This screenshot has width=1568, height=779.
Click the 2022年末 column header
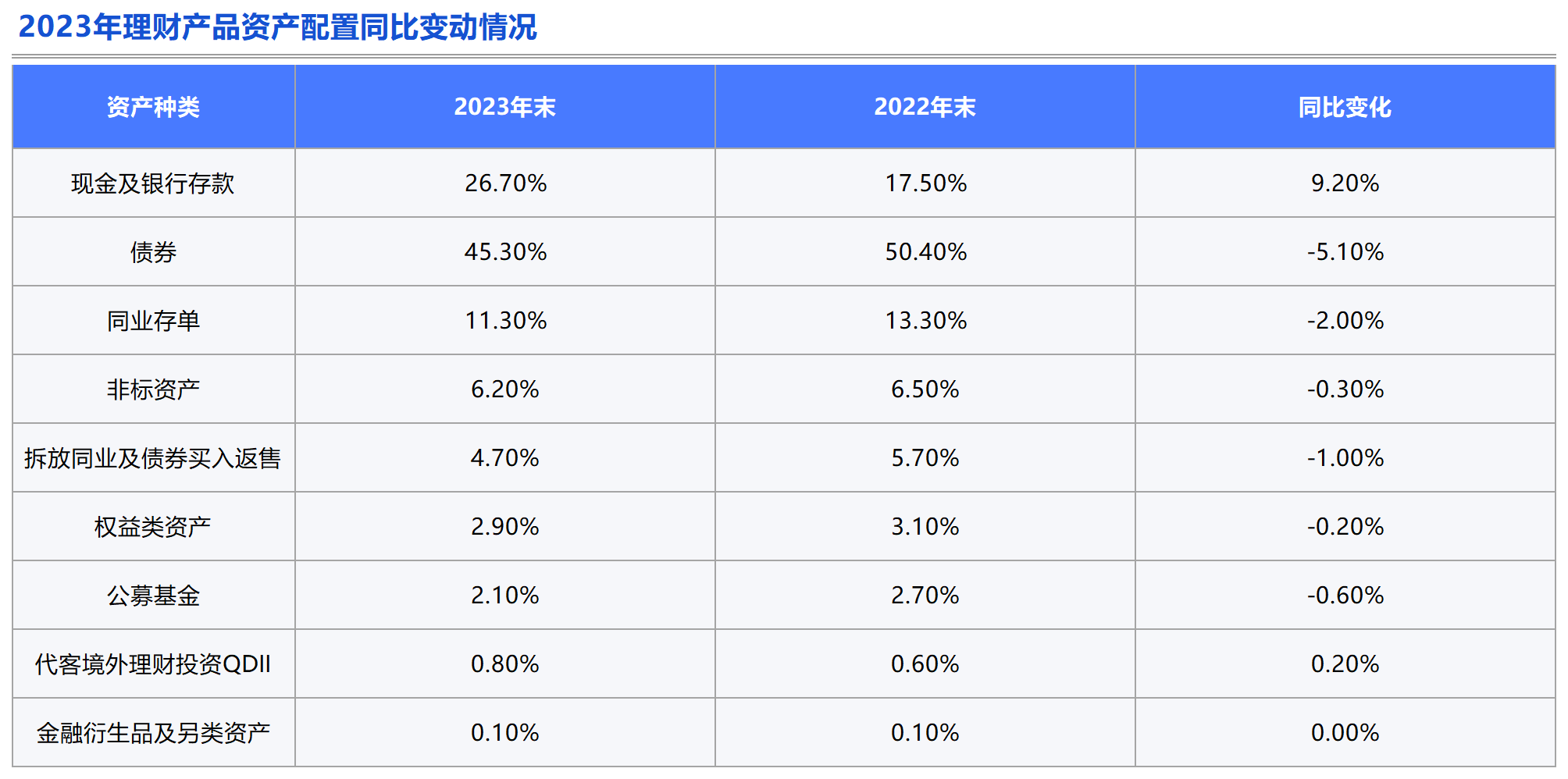pos(925,107)
